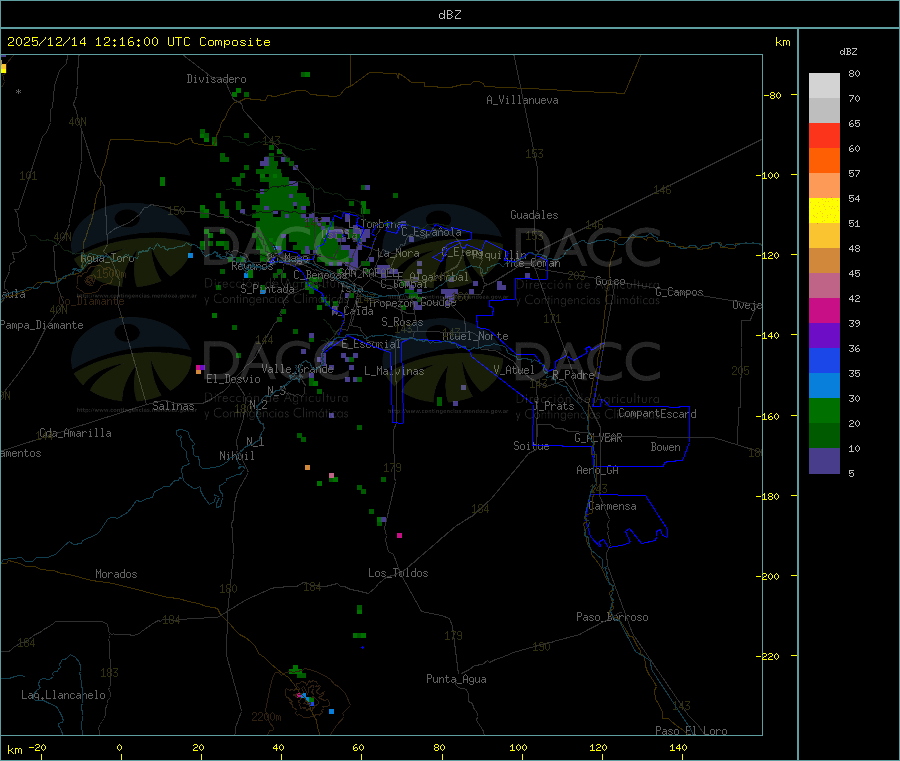
Task: Click the Lag.Llancanelo location label
Action: [x=63, y=695]
